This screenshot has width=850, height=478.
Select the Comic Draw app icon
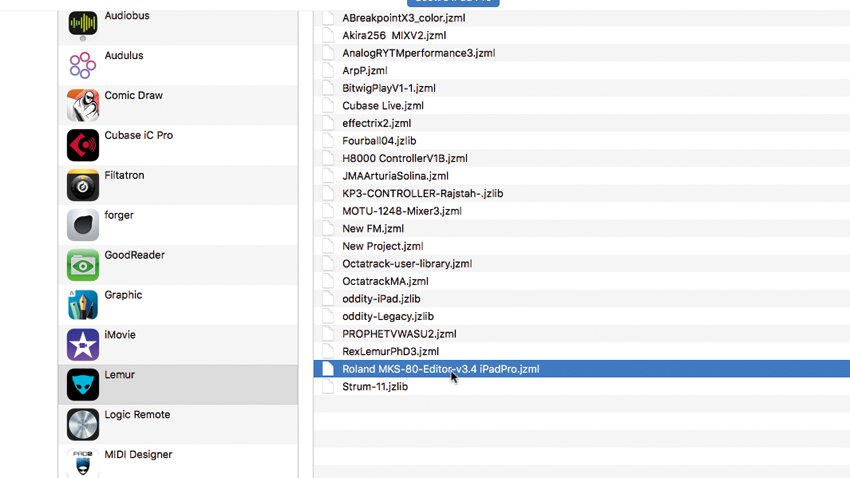82,105
